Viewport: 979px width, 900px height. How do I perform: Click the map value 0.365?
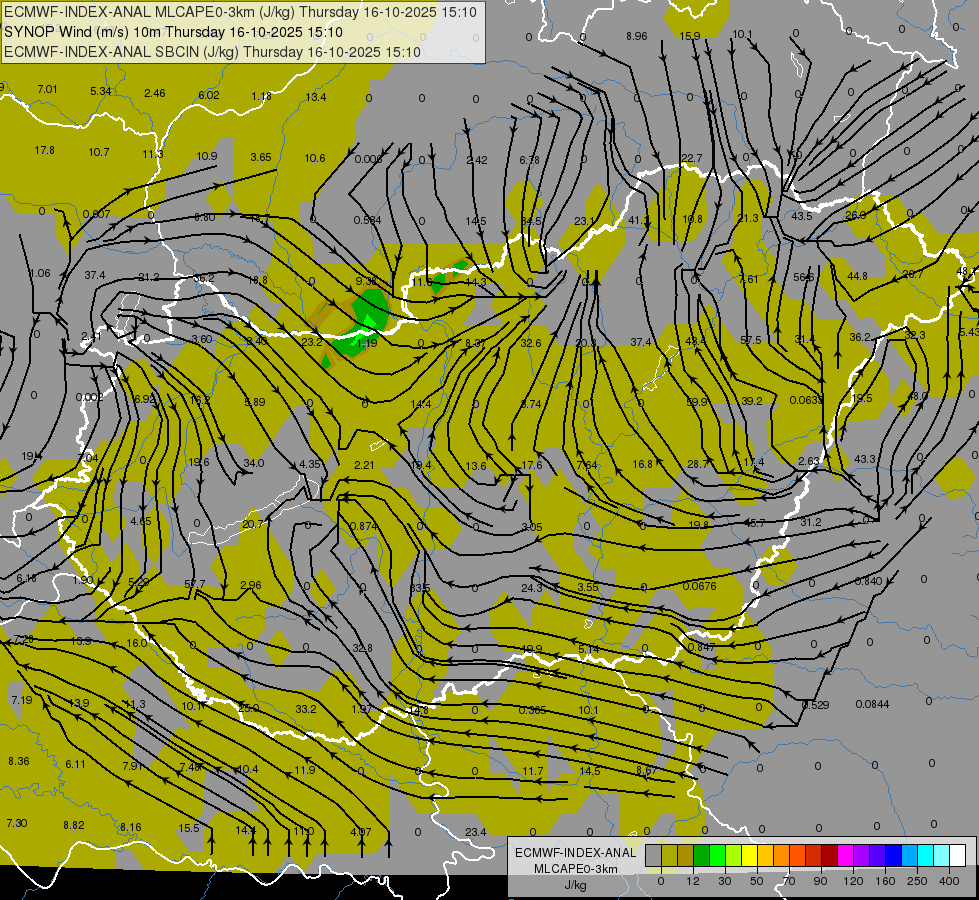click(x=533, y=710)
